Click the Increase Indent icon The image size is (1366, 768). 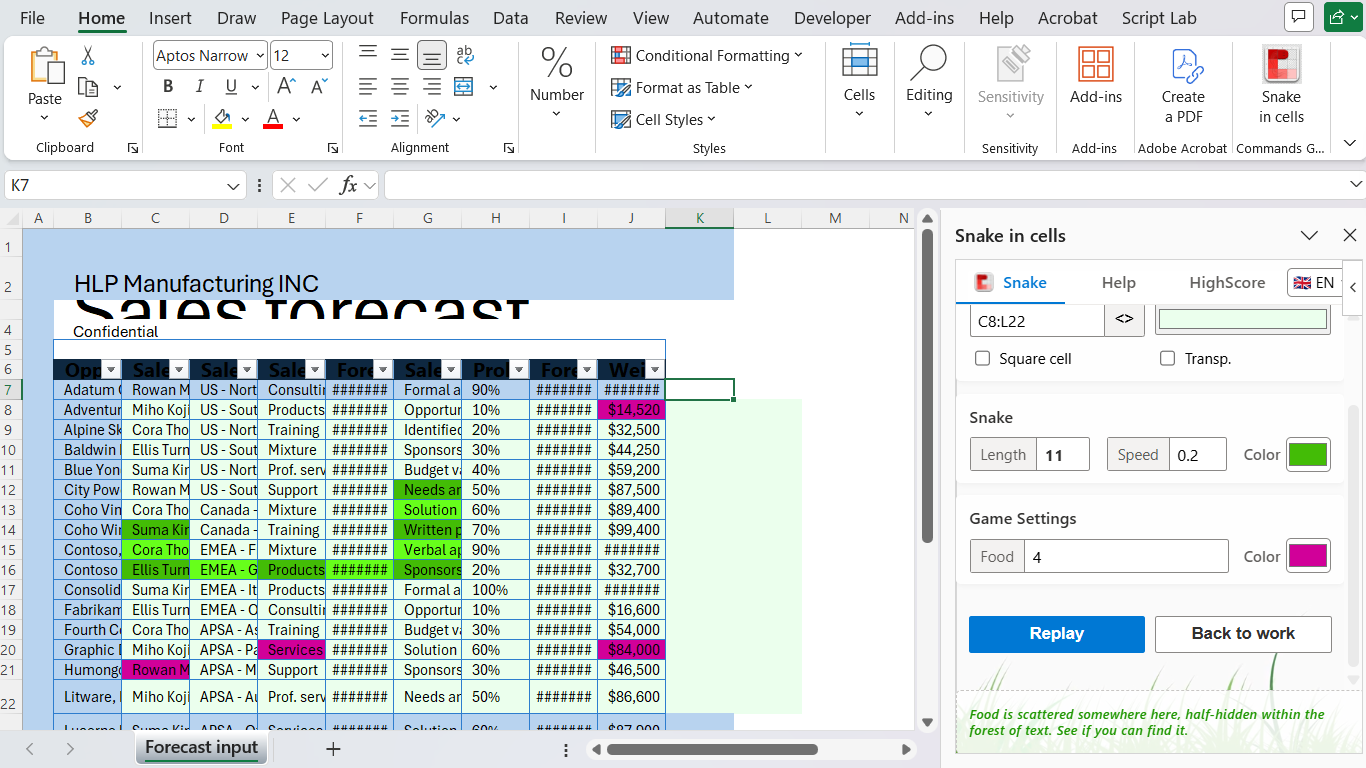tap(400, 118)
